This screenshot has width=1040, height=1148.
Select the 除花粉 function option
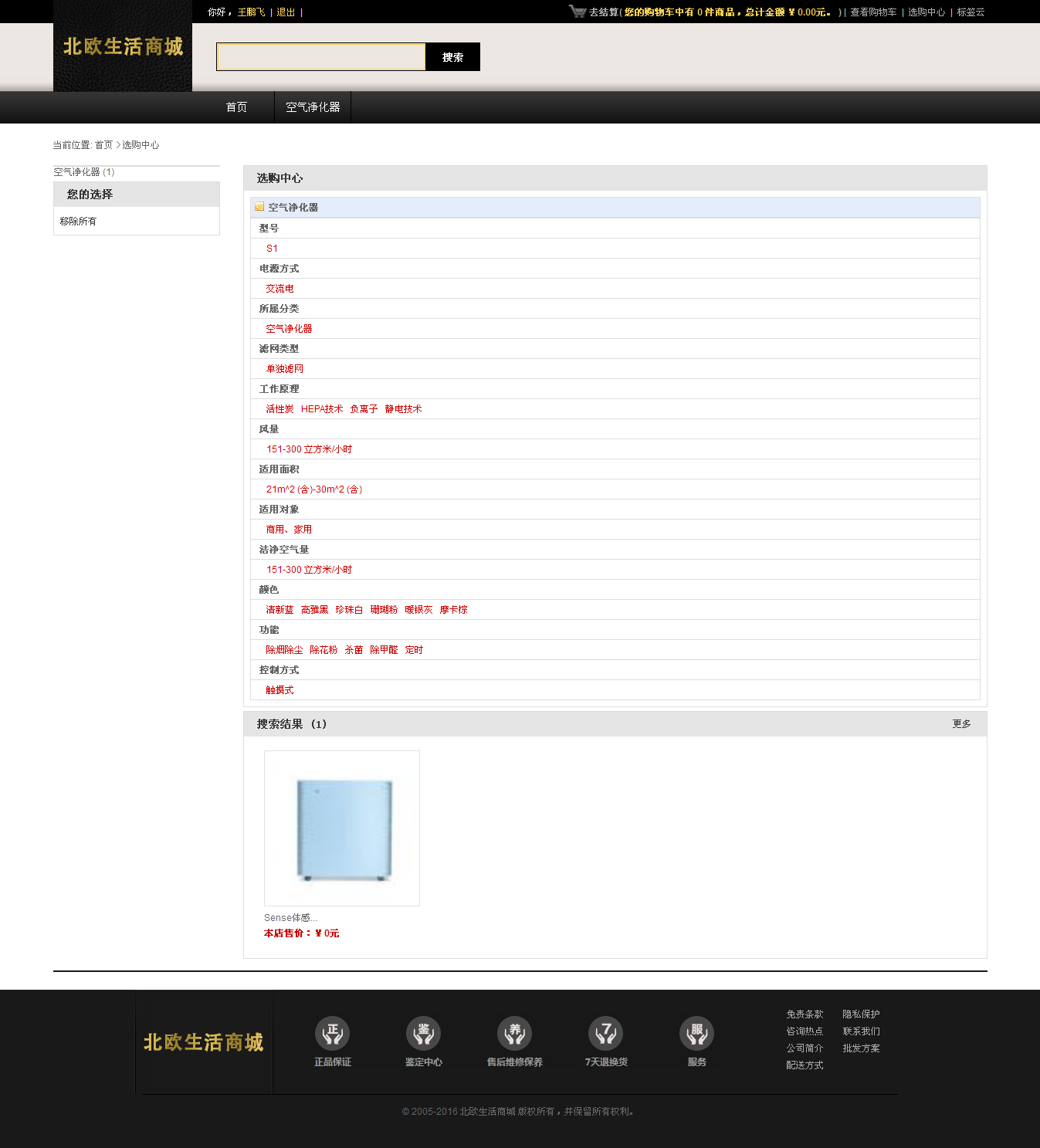(x=324, y=649)
